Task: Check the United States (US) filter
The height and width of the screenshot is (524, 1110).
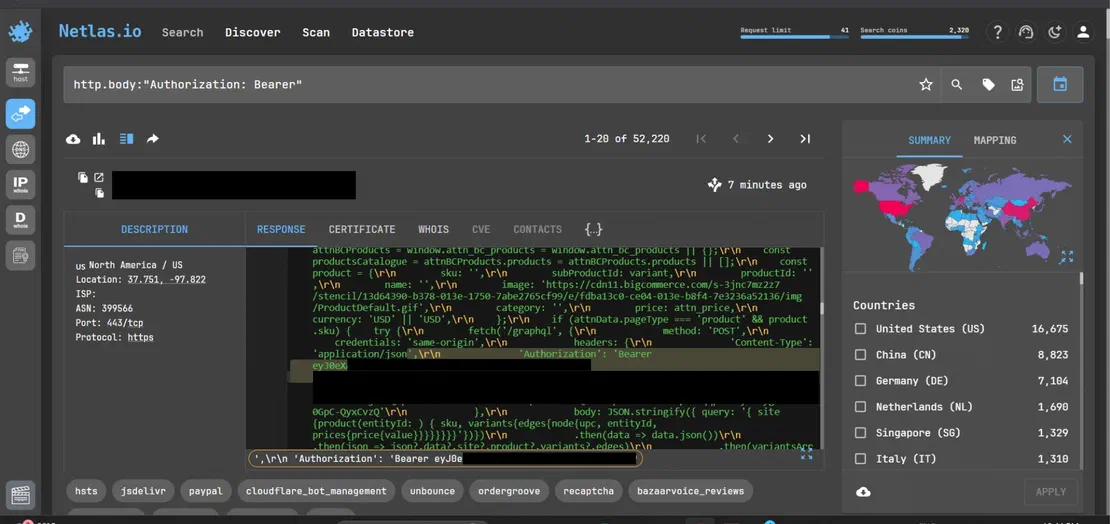Action: (860, 329)
